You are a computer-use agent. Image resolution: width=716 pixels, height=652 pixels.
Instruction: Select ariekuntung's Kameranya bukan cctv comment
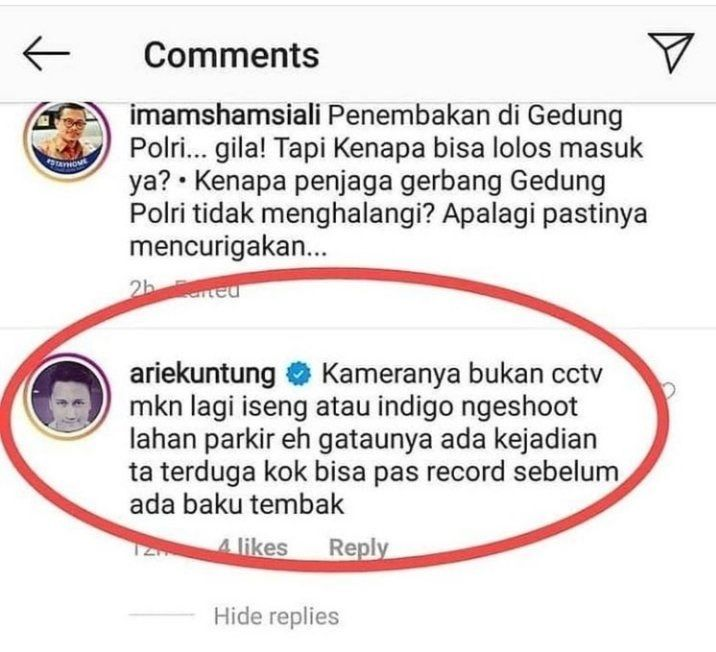click(374, 439)
